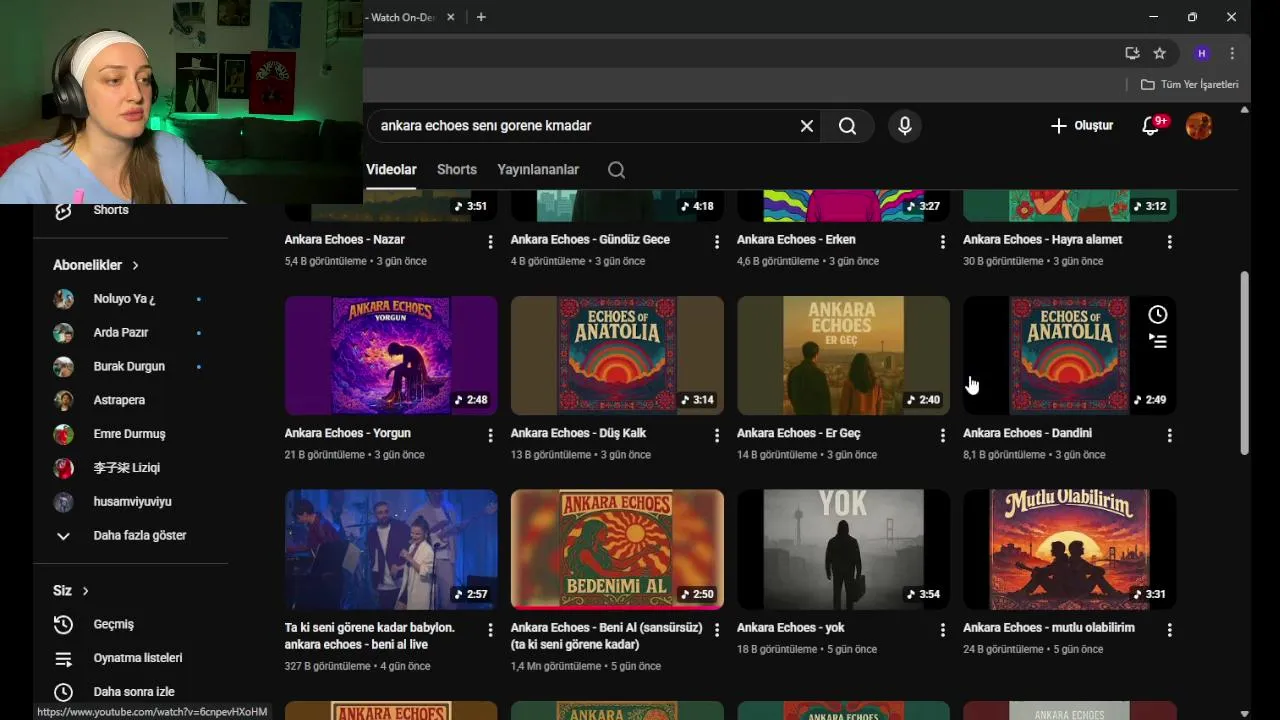Open the YOK video thumbnail

[843, 549]
